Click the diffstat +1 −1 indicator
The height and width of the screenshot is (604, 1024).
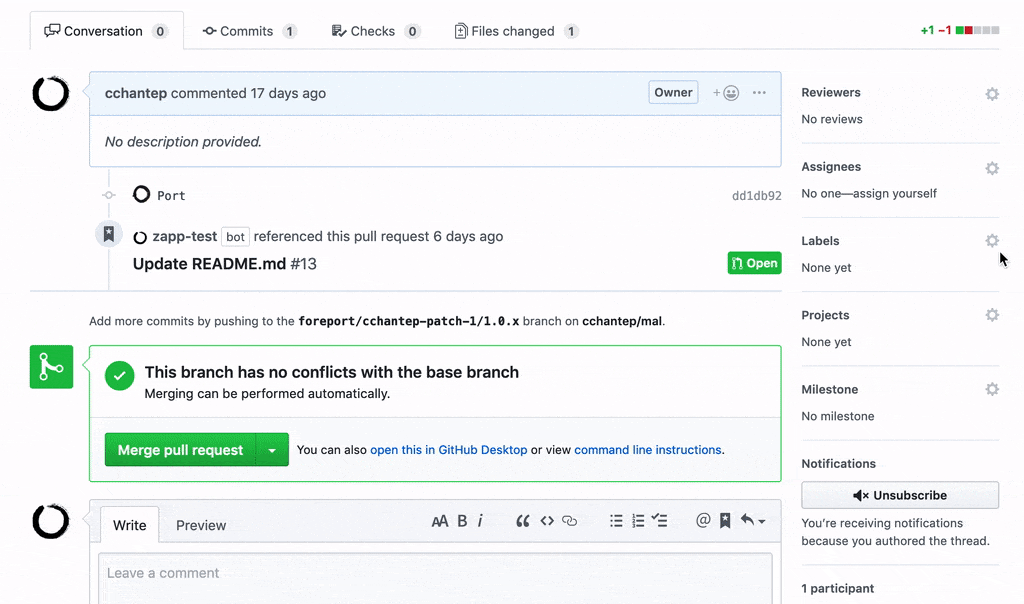click(959, 30)
